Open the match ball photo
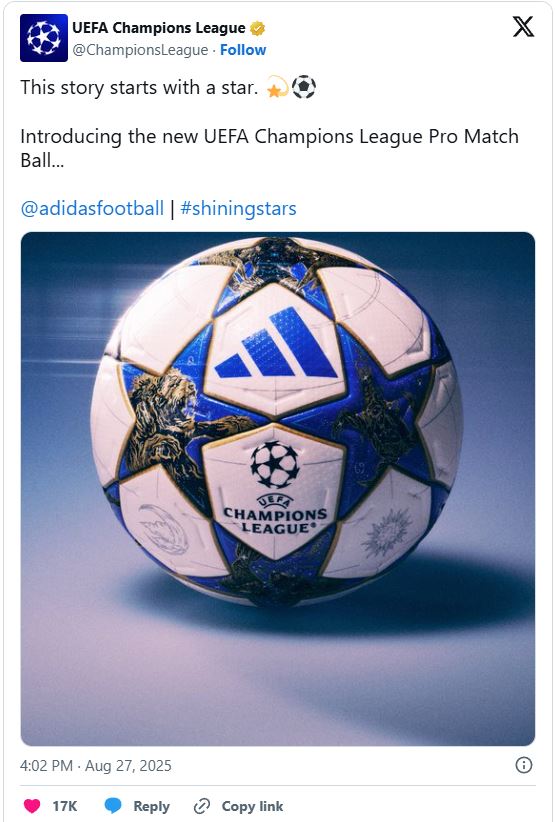555x822 pixels. click(278, 489)
